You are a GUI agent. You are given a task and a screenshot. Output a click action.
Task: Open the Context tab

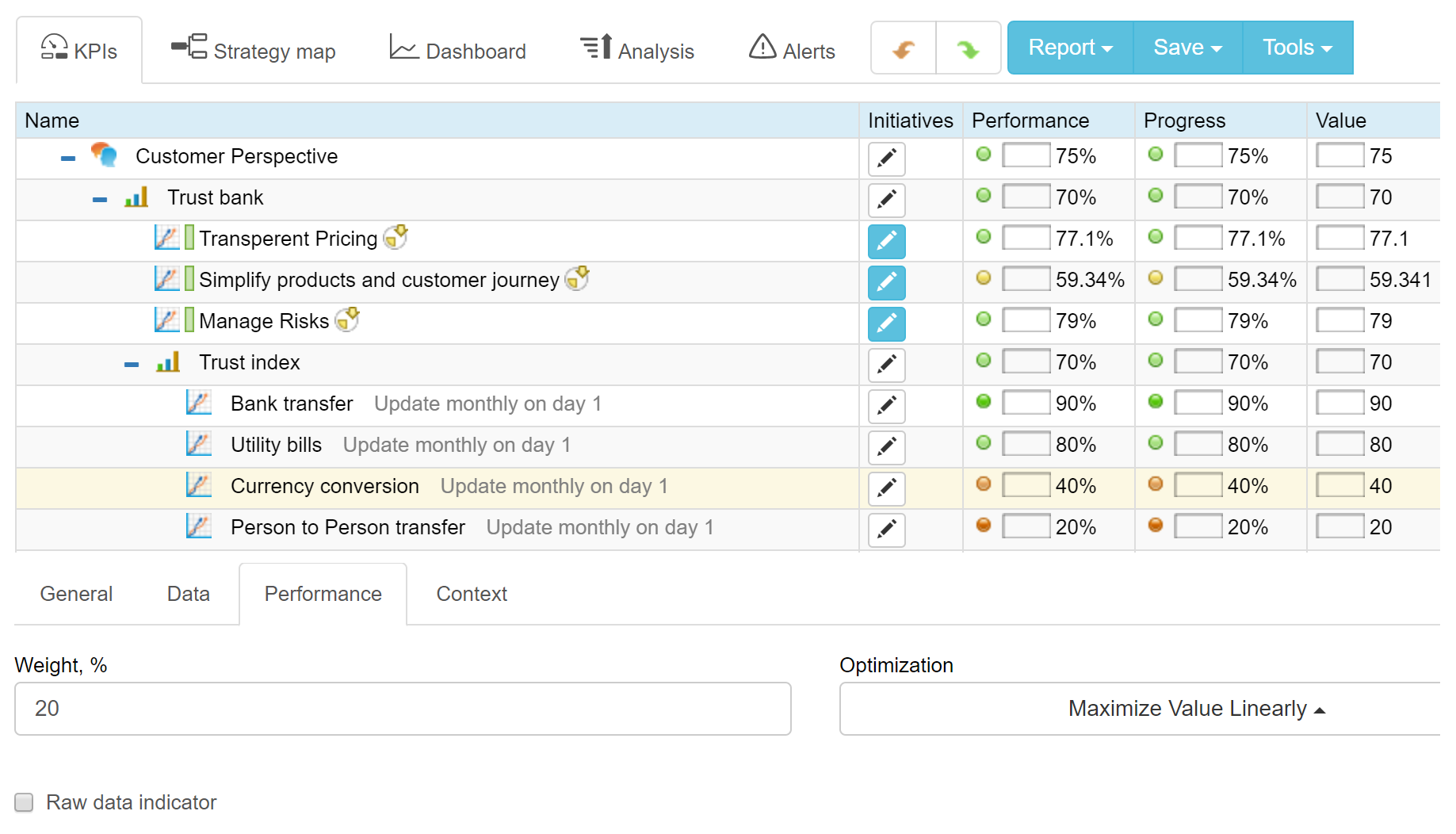(471, 593)
